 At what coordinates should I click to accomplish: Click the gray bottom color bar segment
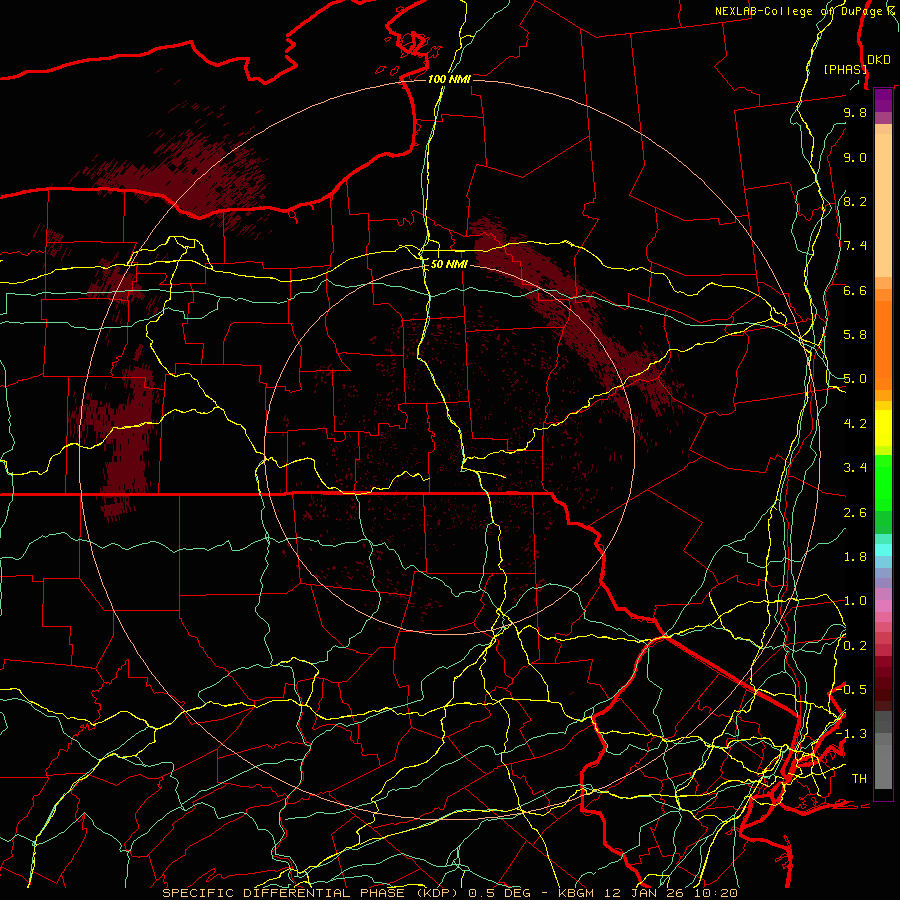click(x=883, y=769)
